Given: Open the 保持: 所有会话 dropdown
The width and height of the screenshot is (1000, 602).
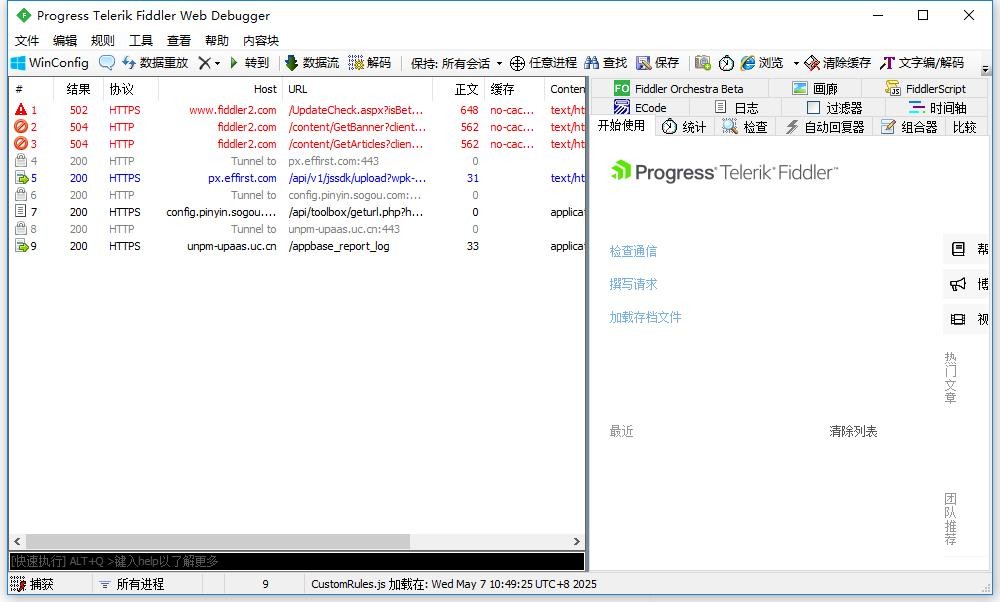Looking at the screenshot, I should [x=457, y=63].
